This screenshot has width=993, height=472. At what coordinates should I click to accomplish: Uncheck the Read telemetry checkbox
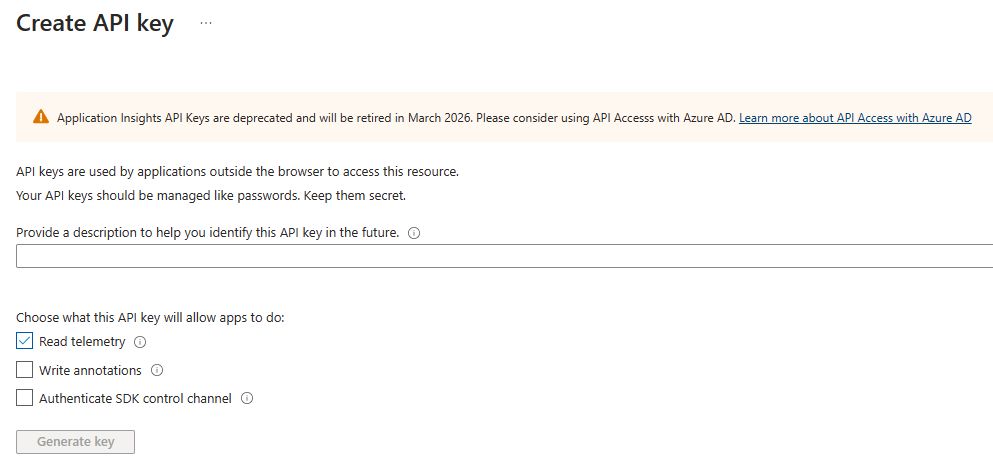pyautogui.click(x=25, y=341)
